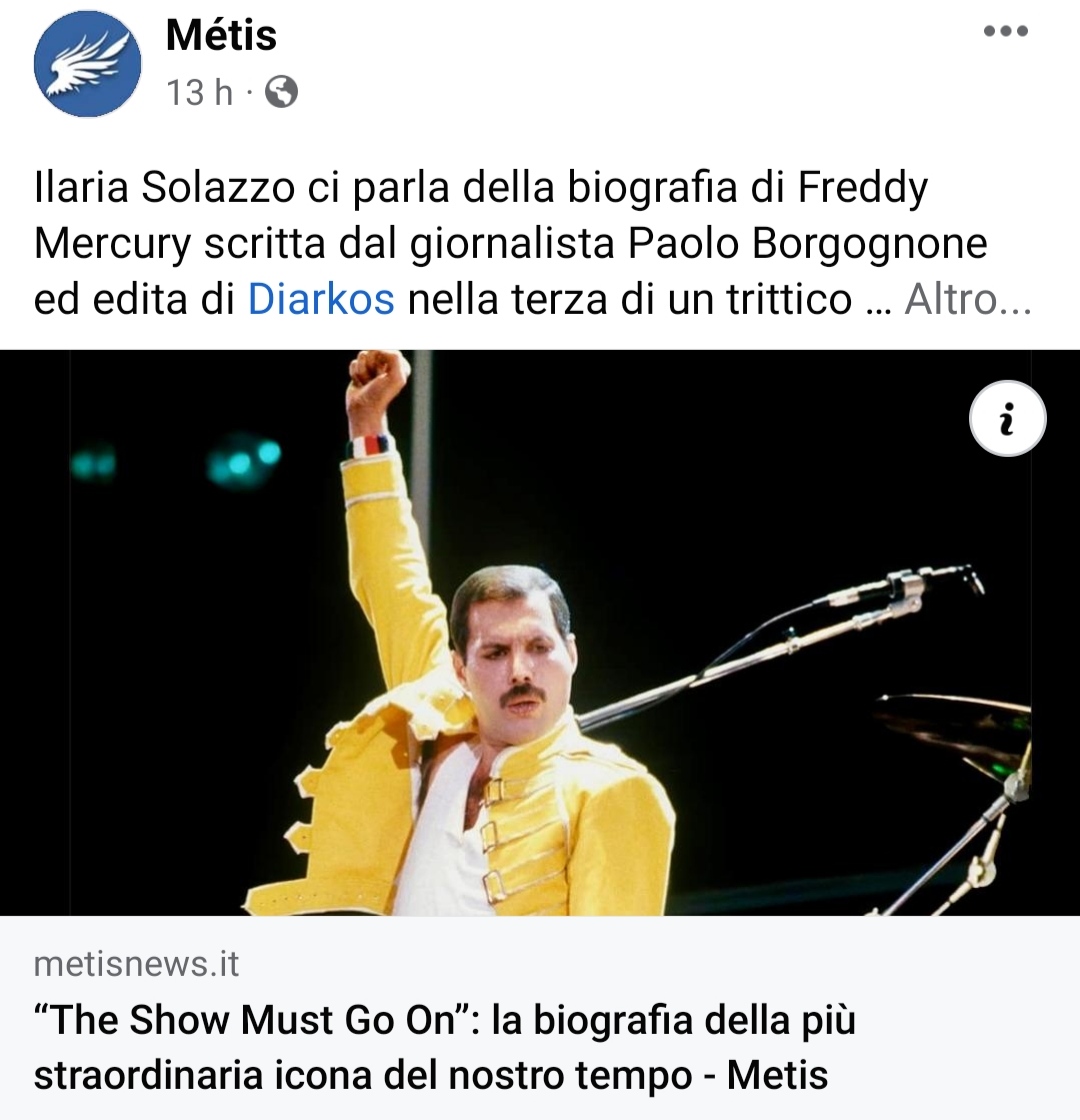Click the gray link preview card footer

click(540, 1018)
